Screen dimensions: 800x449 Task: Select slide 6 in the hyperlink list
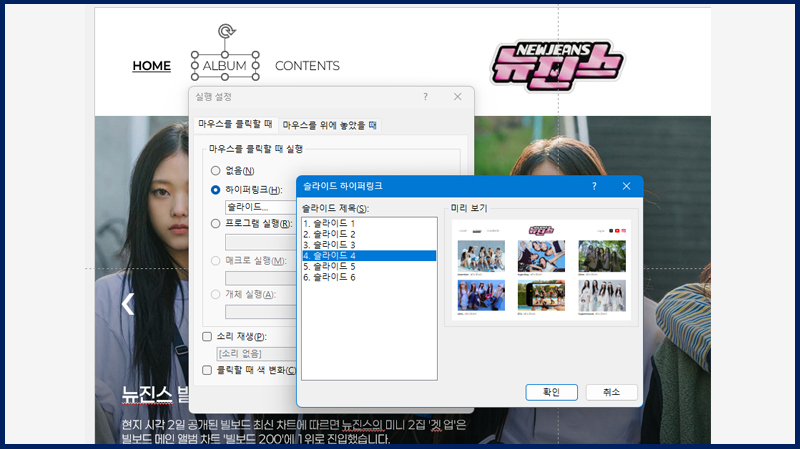point(369,277)
